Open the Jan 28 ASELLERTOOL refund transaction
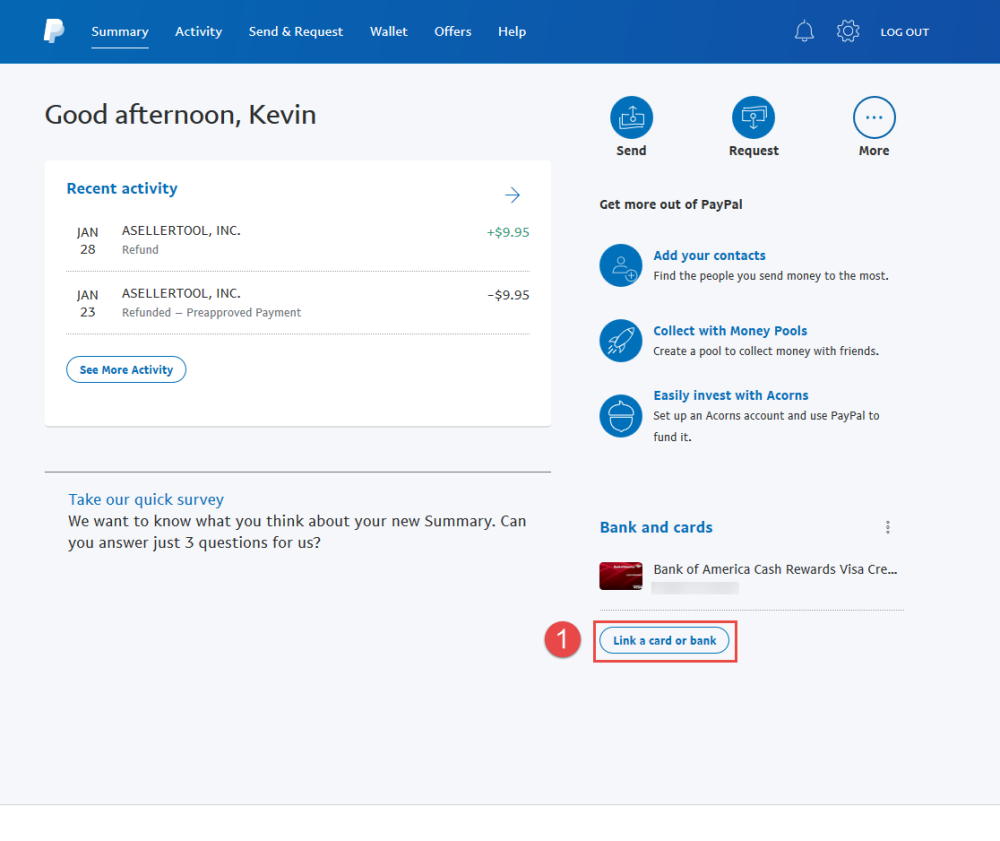Image resolution: width=1000 pixels, height=841 pixels. point(298,240)
